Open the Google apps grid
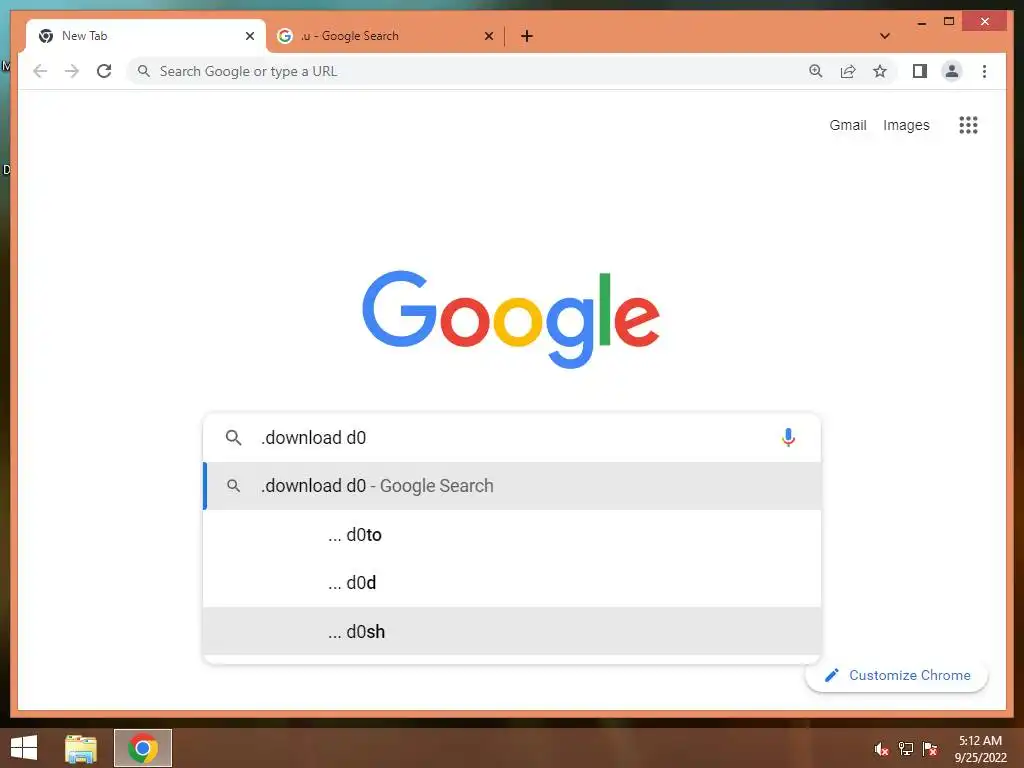 (968, 125)
